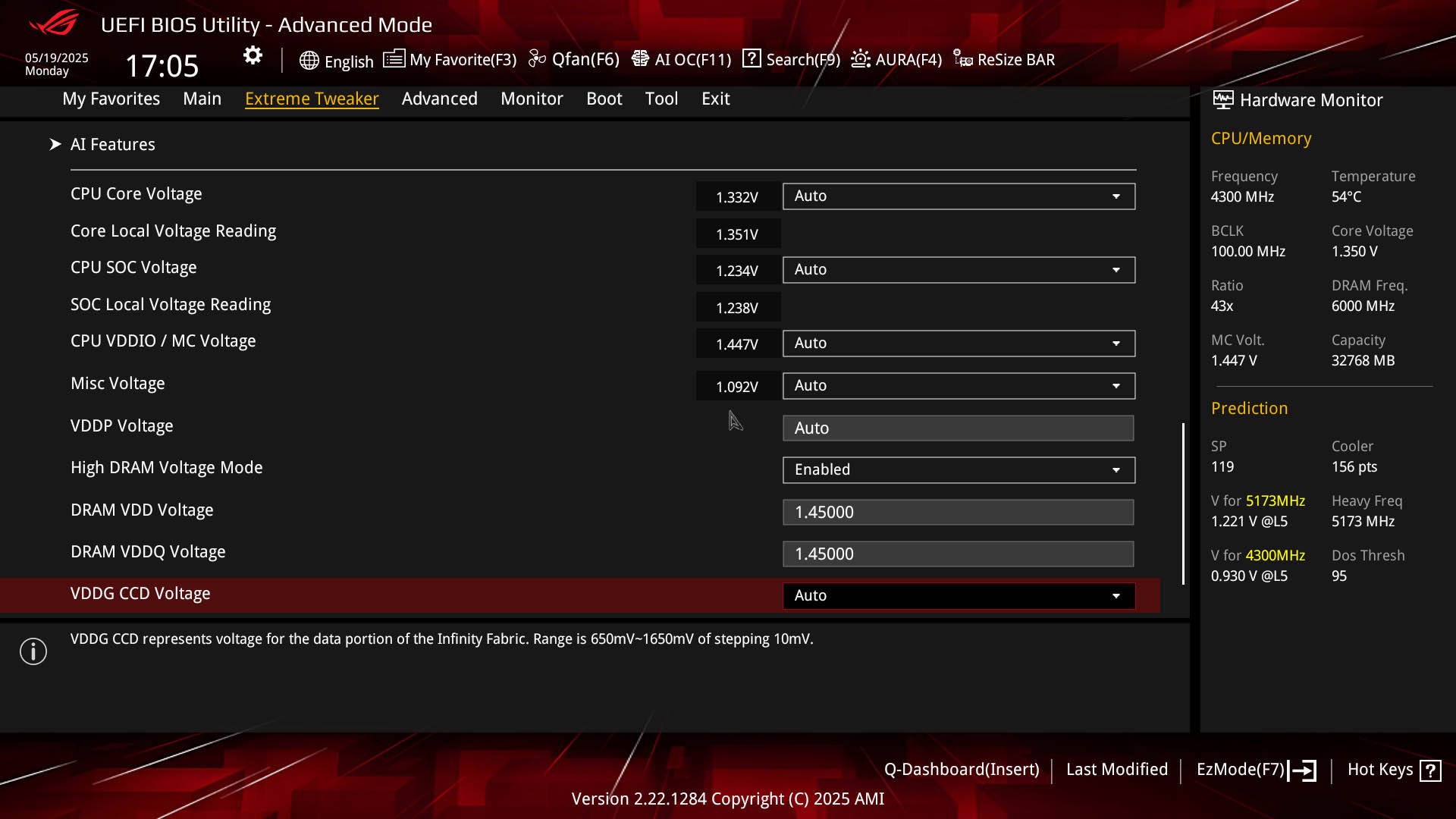This screenshot has width=1456, height=819.
Task: Select High DRAM Voltage Mode label
Action: click(x=167, y=468)
